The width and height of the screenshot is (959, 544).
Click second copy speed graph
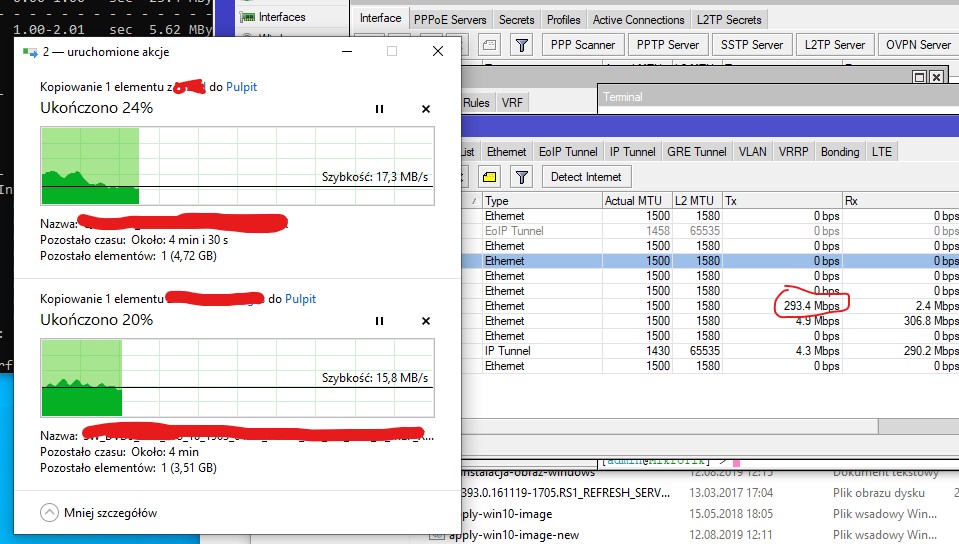point(237,378)
